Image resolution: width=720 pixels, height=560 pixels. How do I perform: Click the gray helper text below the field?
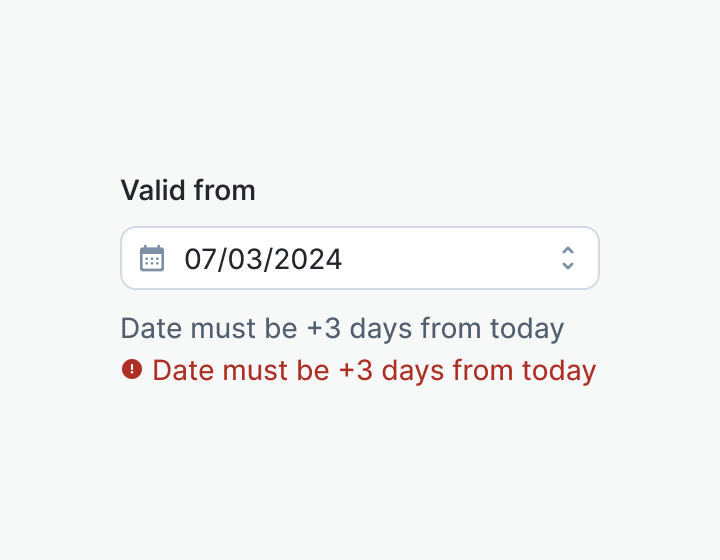click(x=342, y=328)
